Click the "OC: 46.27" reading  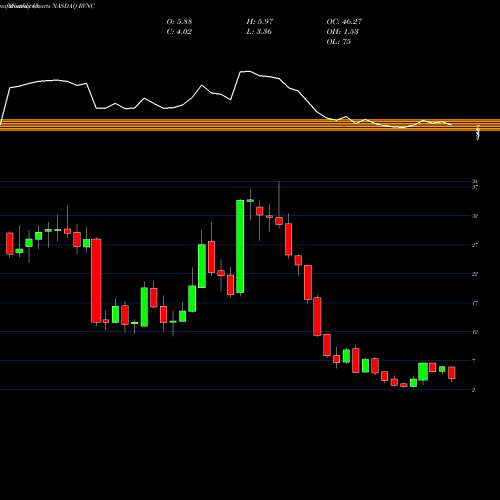click(344, 22)
